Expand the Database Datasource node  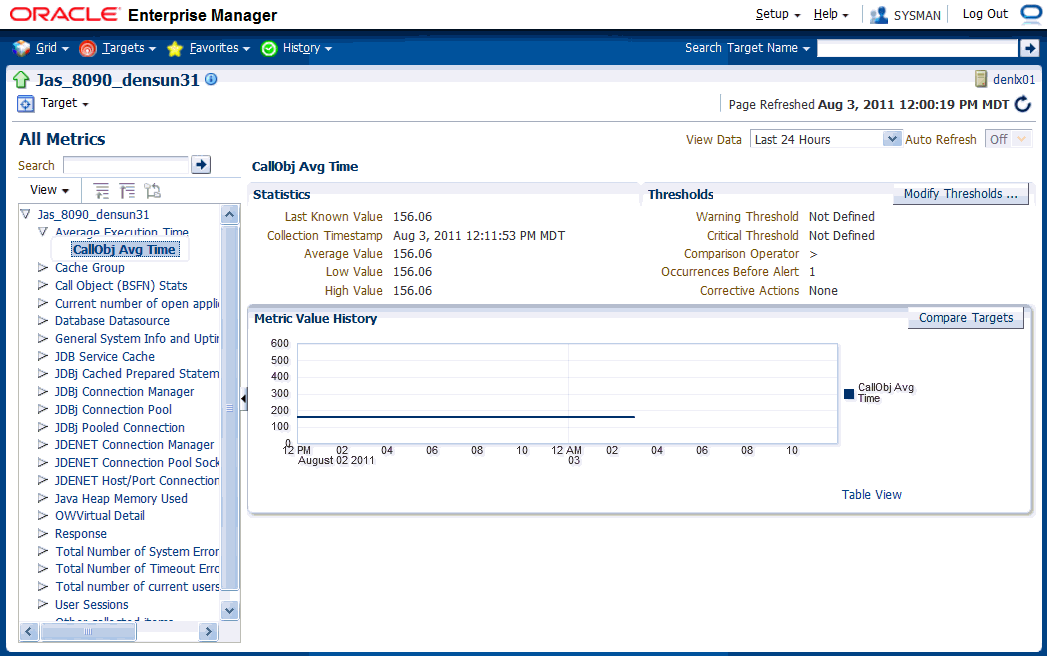(x=43, y=321)
